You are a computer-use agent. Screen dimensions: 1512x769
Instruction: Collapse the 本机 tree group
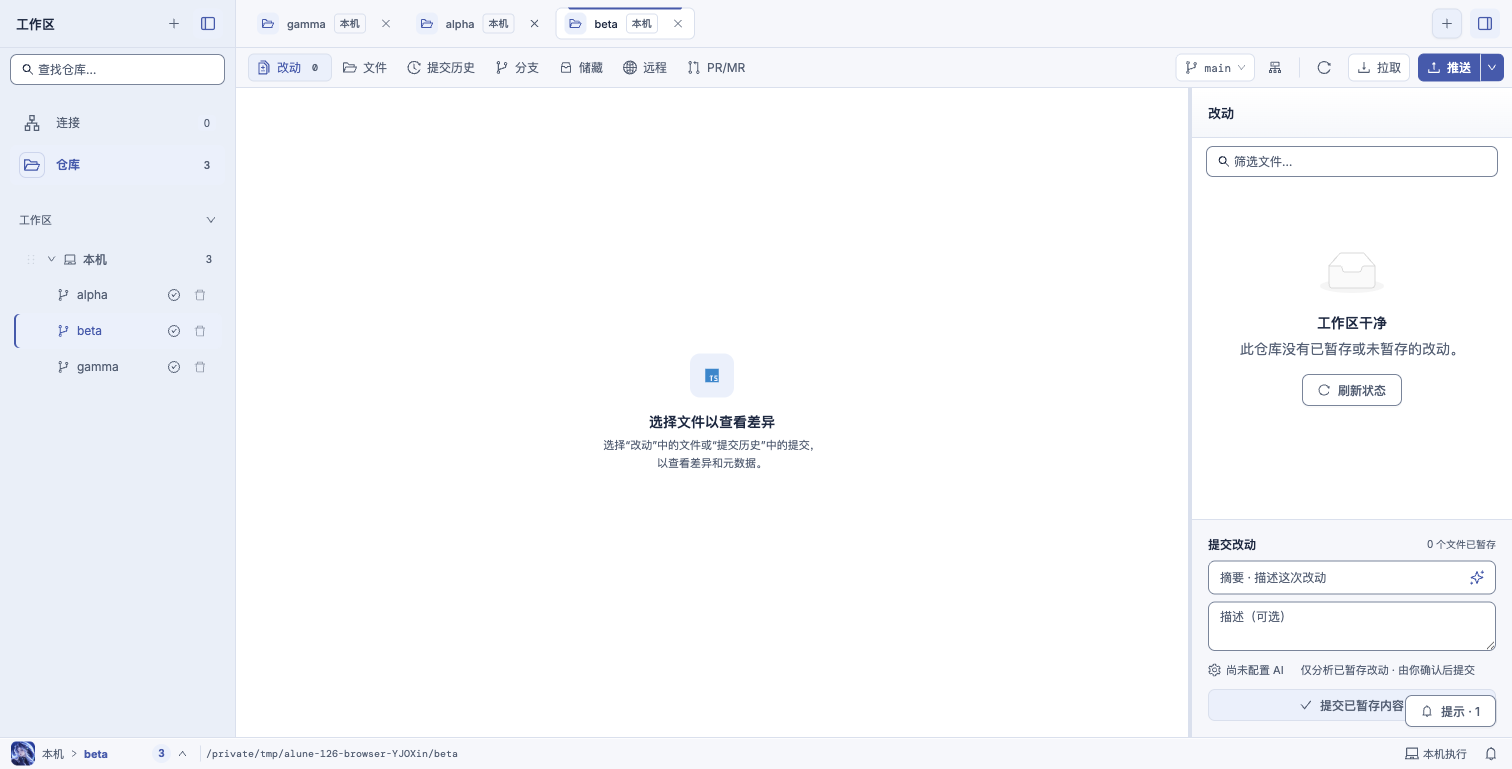click(x=51, y=259)
